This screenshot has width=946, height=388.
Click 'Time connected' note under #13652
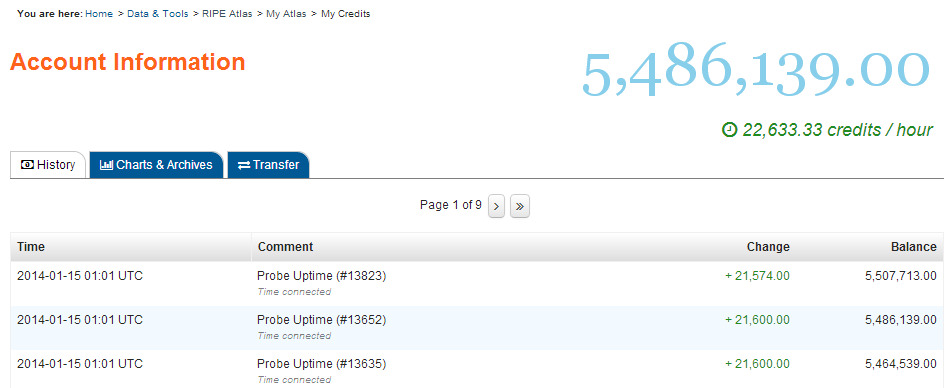click(x=294, y=336)
